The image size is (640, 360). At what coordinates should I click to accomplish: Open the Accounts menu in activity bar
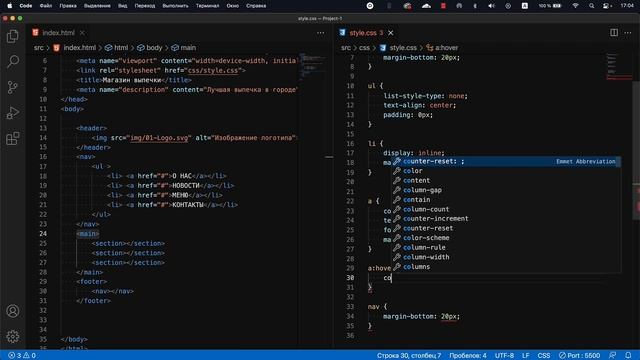click(x=13, y=311)
